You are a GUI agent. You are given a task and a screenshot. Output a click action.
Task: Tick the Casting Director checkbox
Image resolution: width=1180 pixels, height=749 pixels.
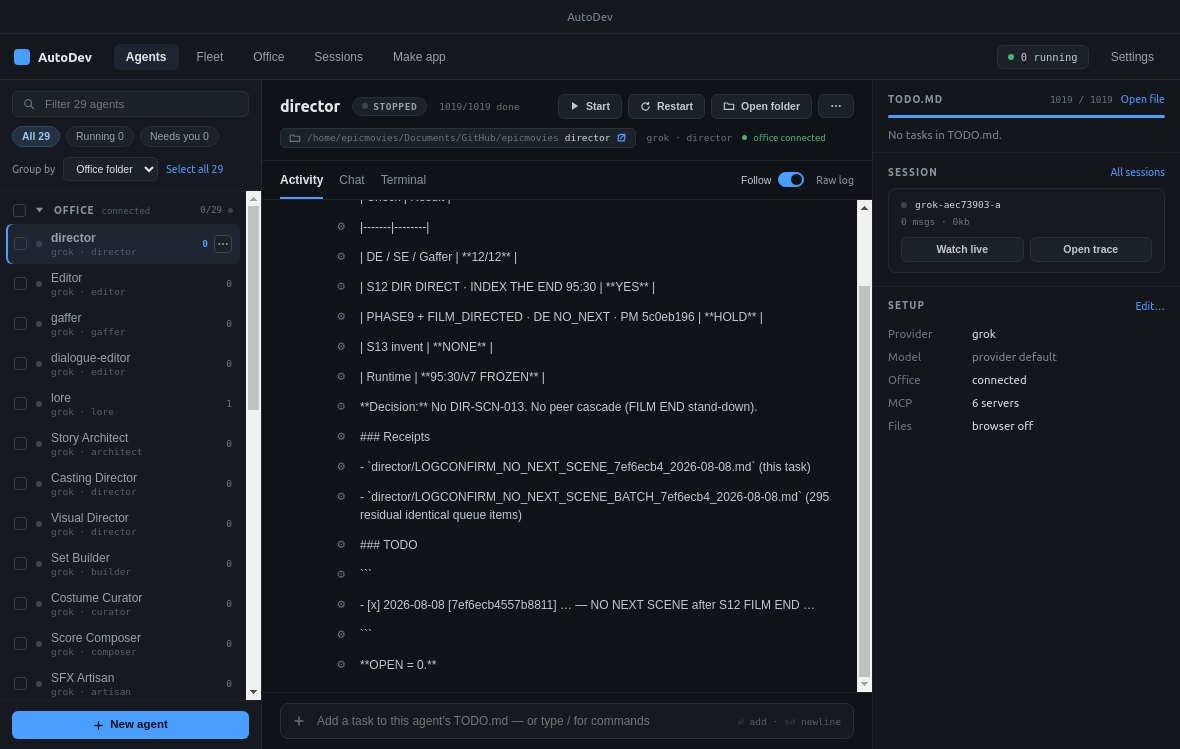(20, 483)
